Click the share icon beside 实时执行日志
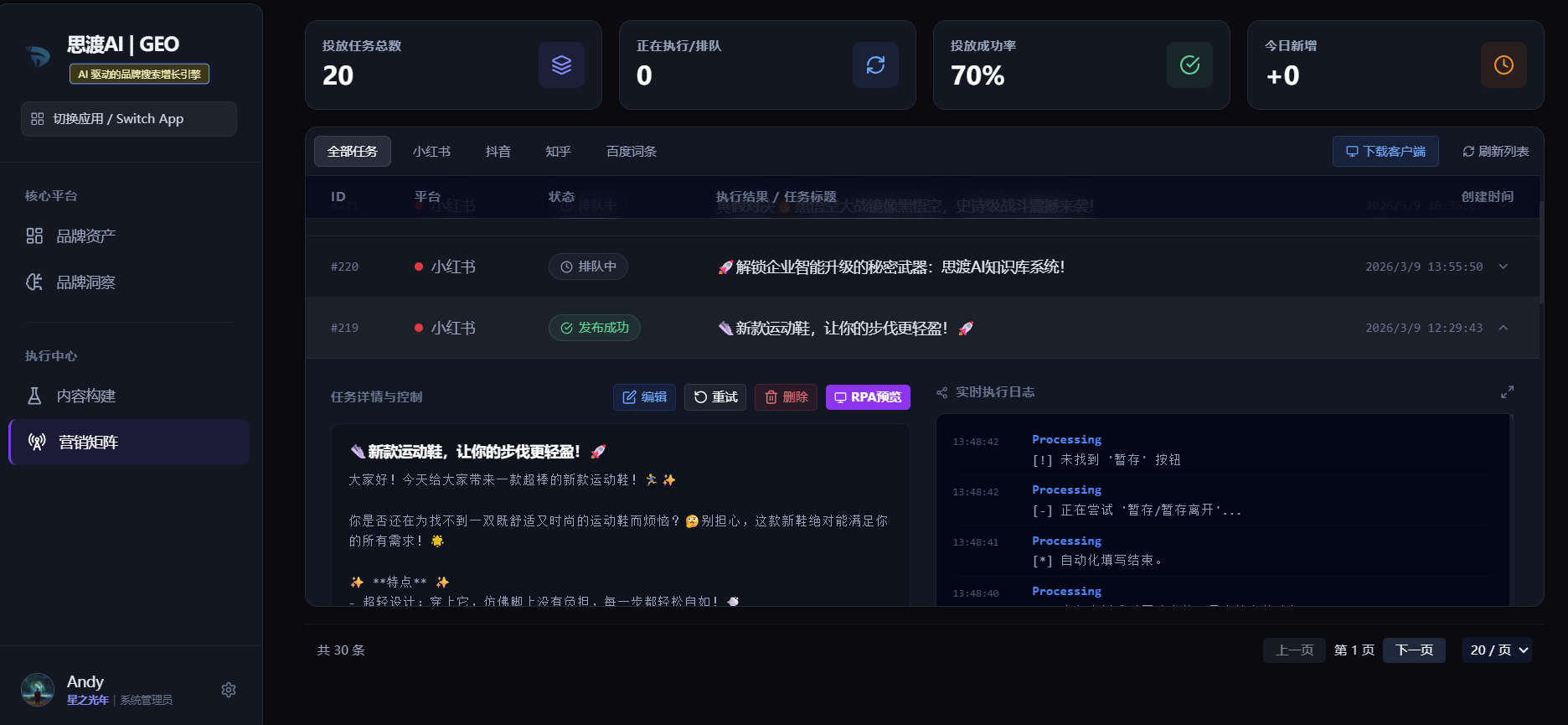 pyautogui.click(x=941, y=392)
